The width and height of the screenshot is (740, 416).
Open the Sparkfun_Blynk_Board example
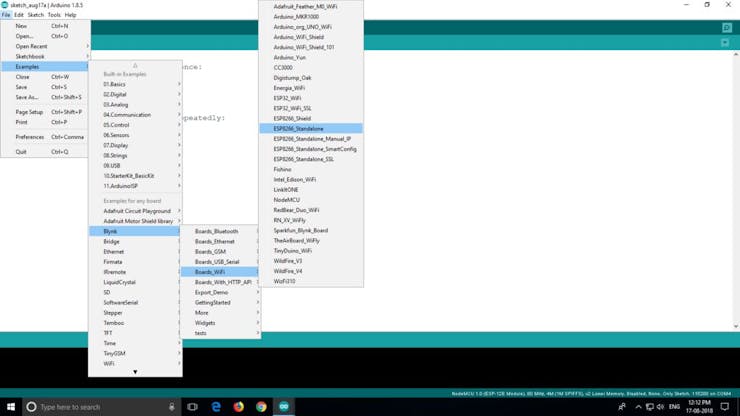pos(311,230)
